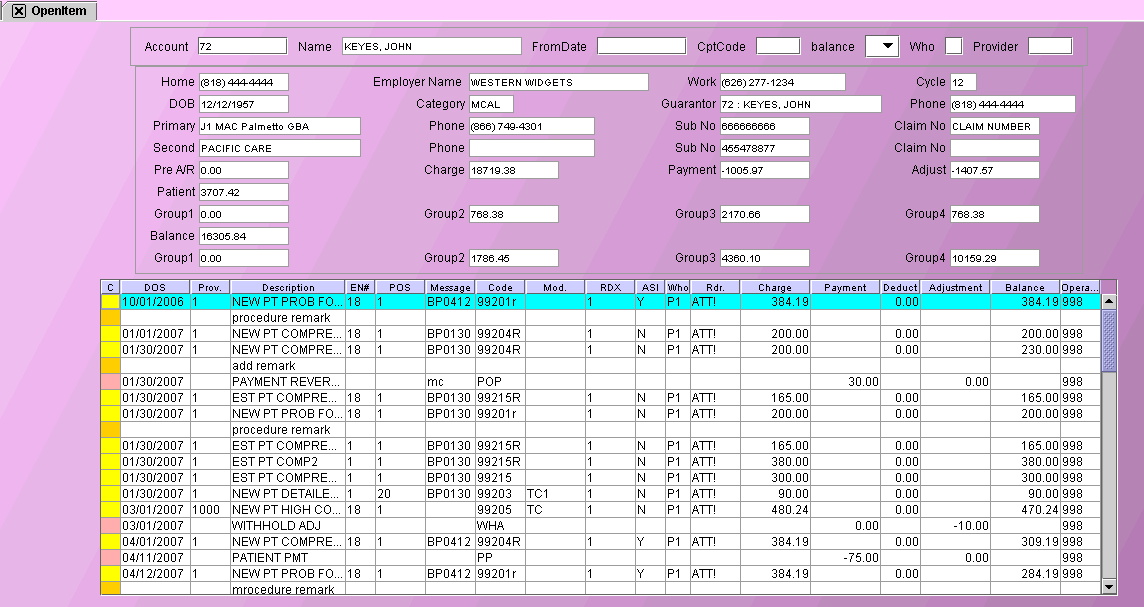Click the empty FromDate field

[641, 46]
